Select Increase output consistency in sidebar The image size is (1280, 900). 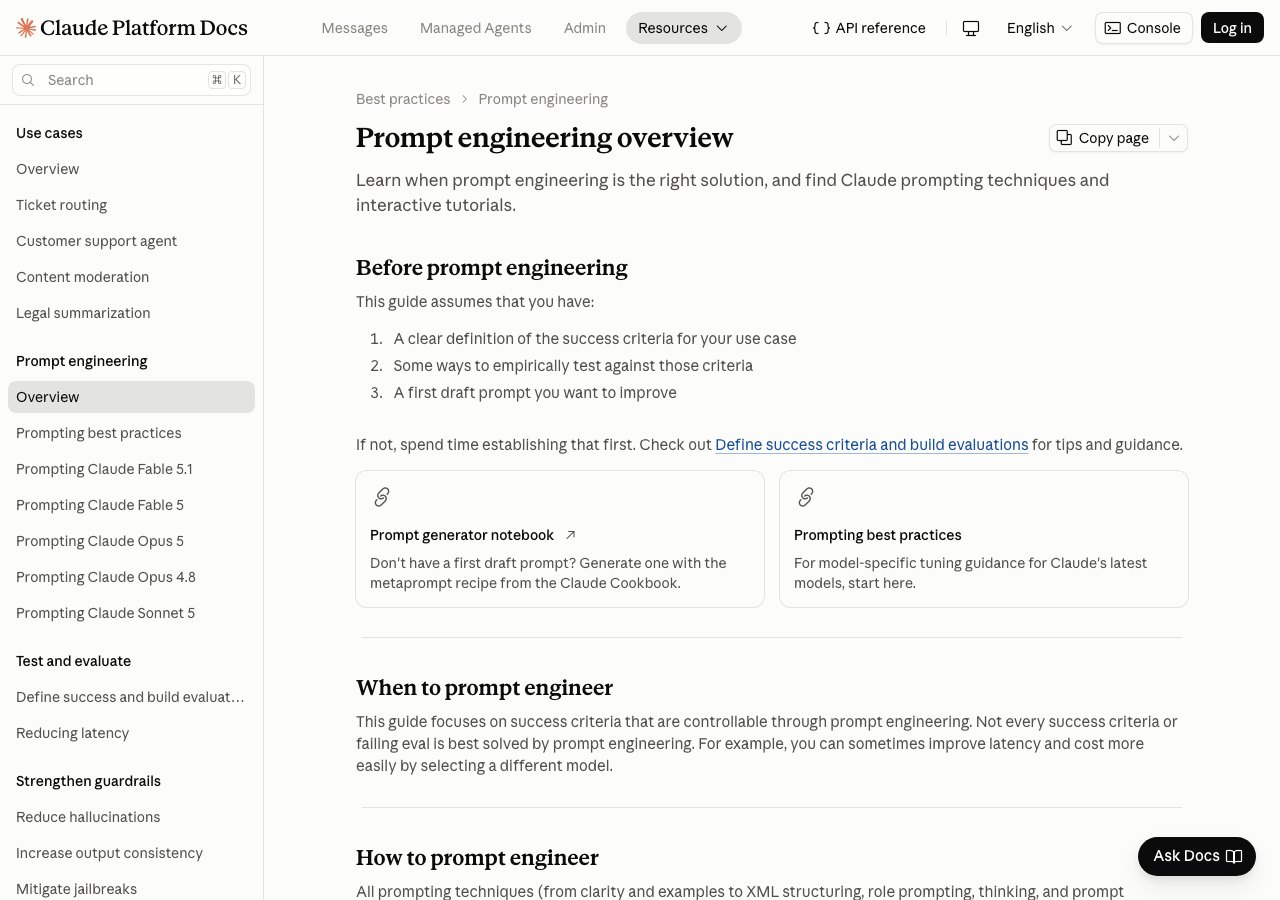pyautogui.click(x=131, y=853)
